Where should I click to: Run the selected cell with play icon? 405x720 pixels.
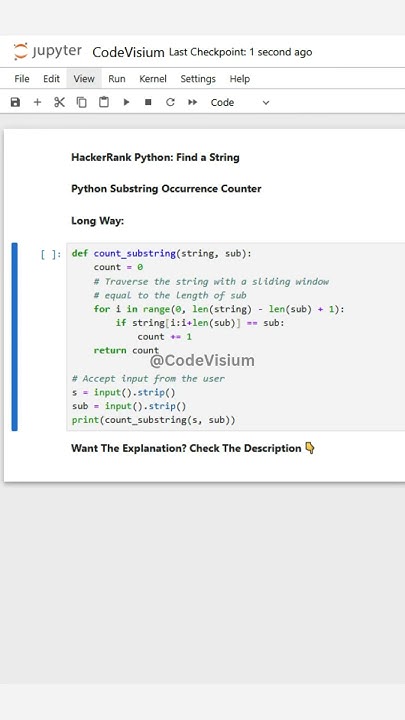pyautogui.click(x=126, y=102)
